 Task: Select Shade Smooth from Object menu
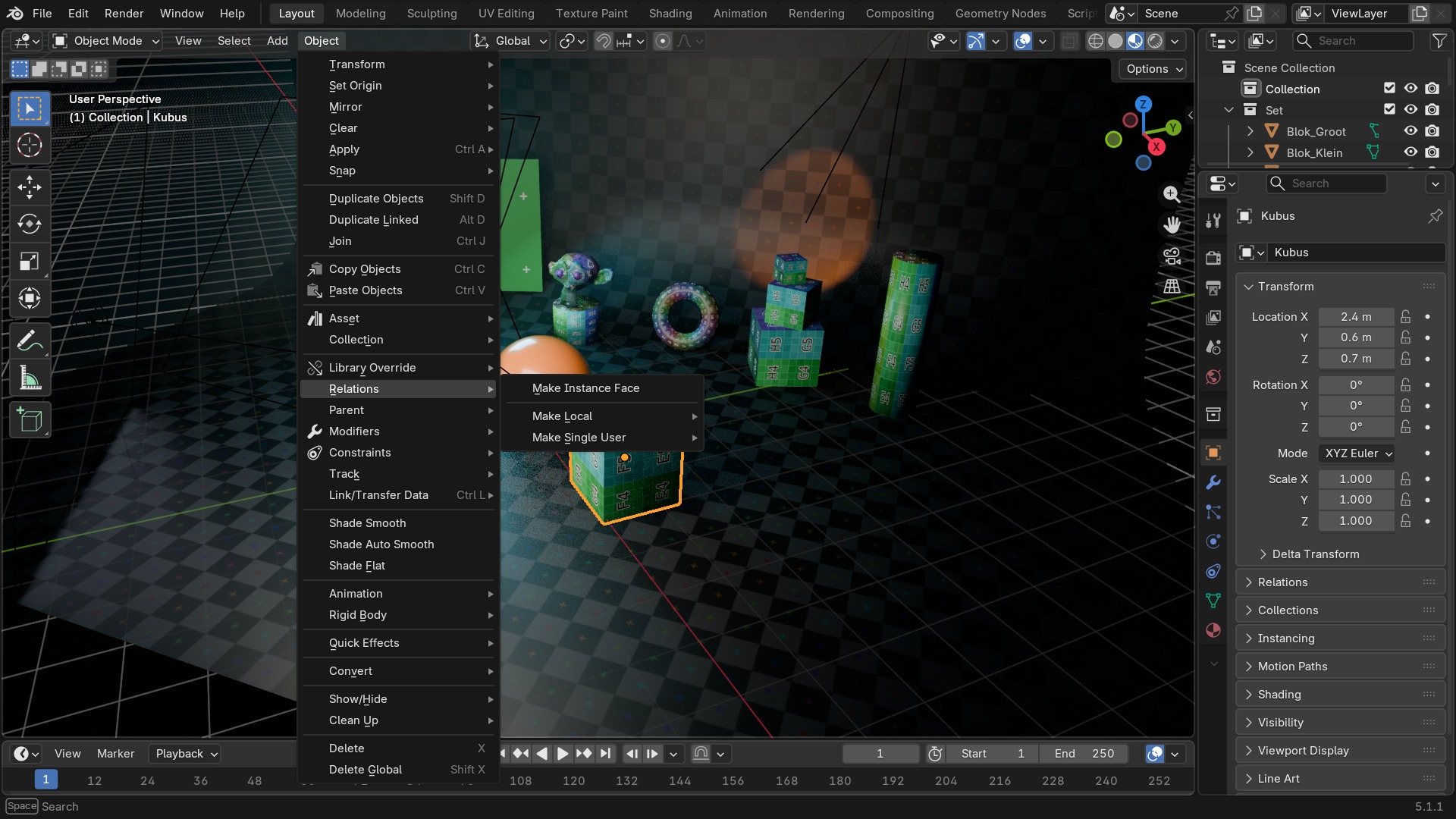pos(399,523)
